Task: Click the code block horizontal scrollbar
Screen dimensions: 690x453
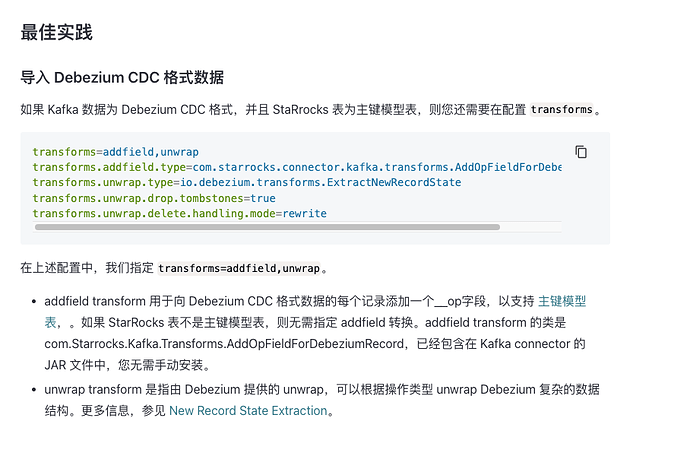Action: click(x=267, y=227)
